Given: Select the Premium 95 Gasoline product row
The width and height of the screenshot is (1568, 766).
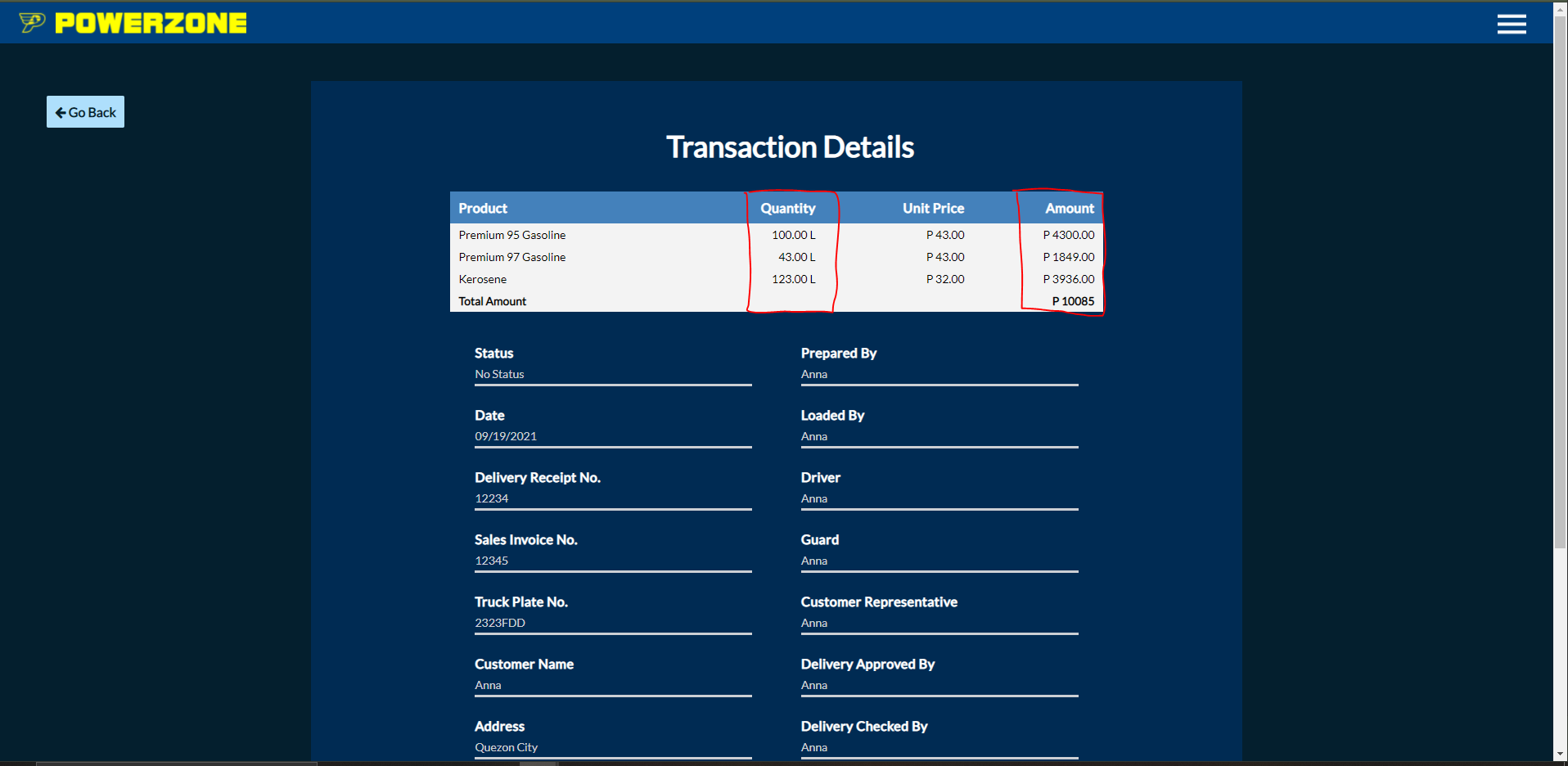Looking at the screenshot, I should coord(777,235).
